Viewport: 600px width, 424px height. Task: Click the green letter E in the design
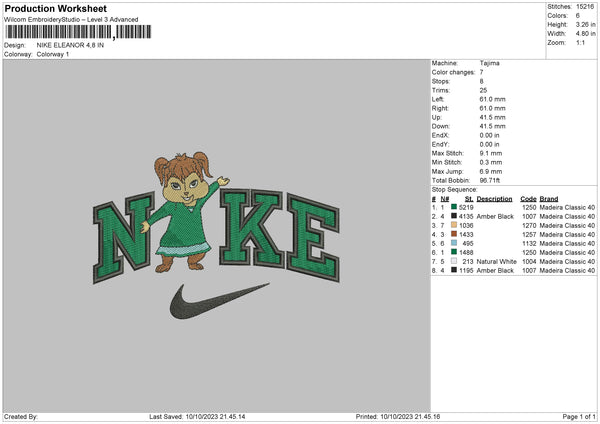(314, 238)
